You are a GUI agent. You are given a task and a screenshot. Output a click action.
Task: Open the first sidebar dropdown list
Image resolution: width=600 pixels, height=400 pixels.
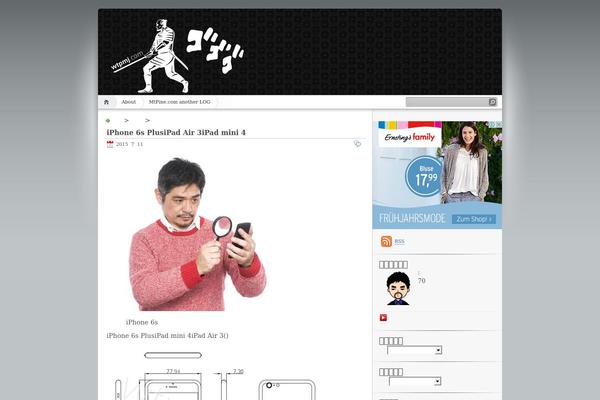coord(415,350)
